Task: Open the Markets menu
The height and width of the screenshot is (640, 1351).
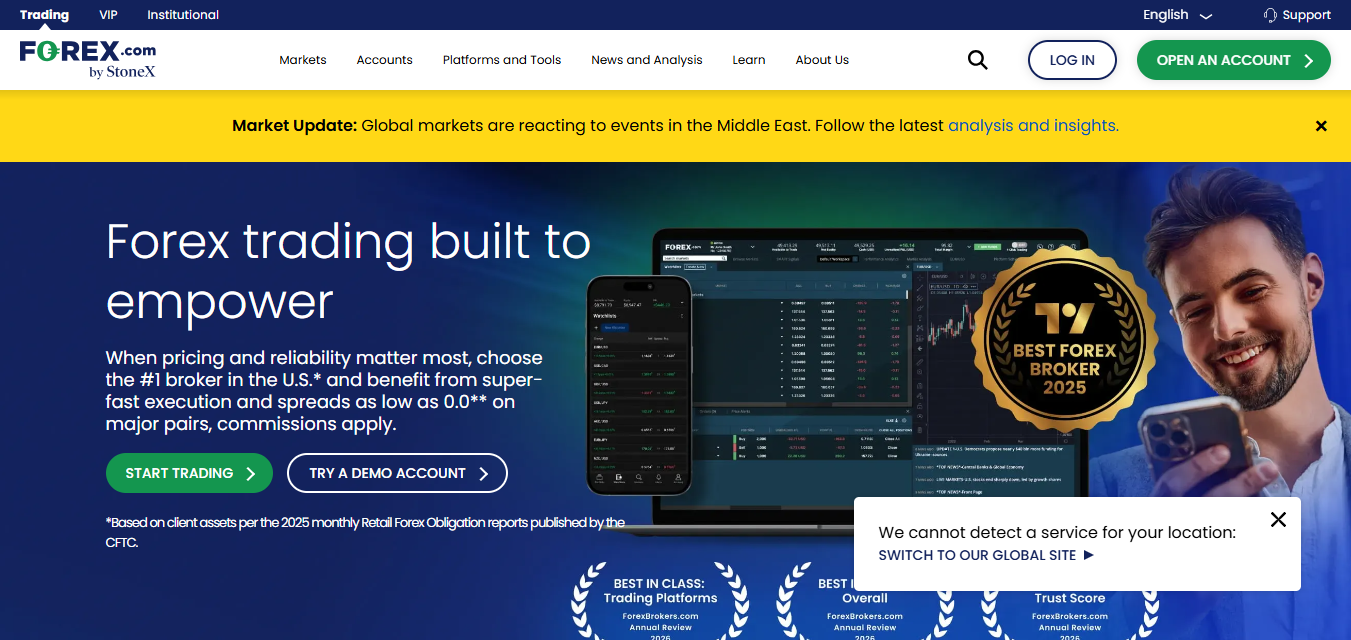Action: (x=303, y=60)
